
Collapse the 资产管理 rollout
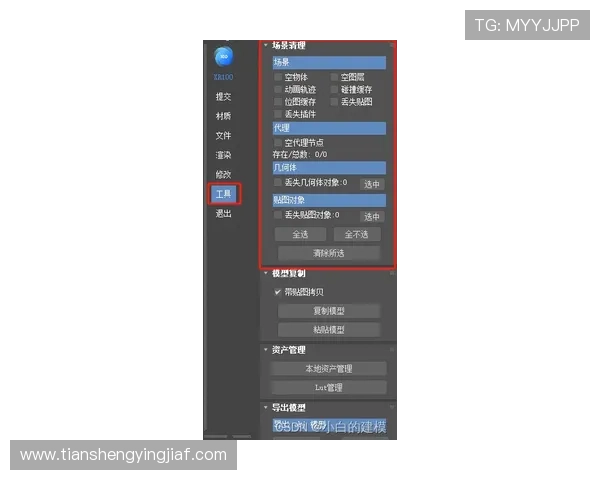click(266, 350)
